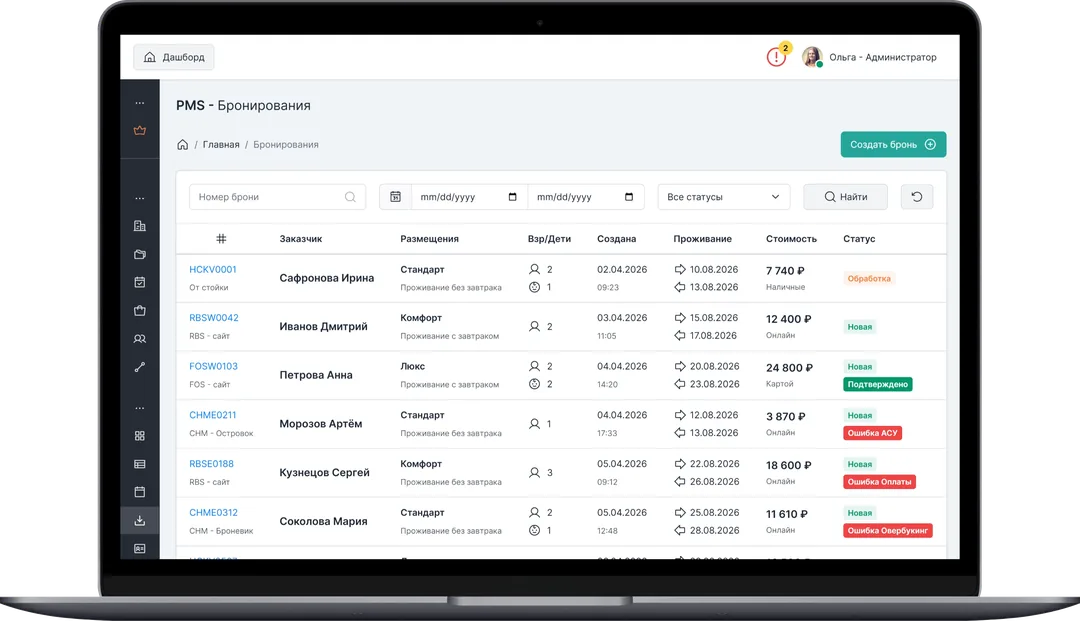Click the first mm/dd/yyyy date field
The image size is (1080, 621).
tap(469, 197)
